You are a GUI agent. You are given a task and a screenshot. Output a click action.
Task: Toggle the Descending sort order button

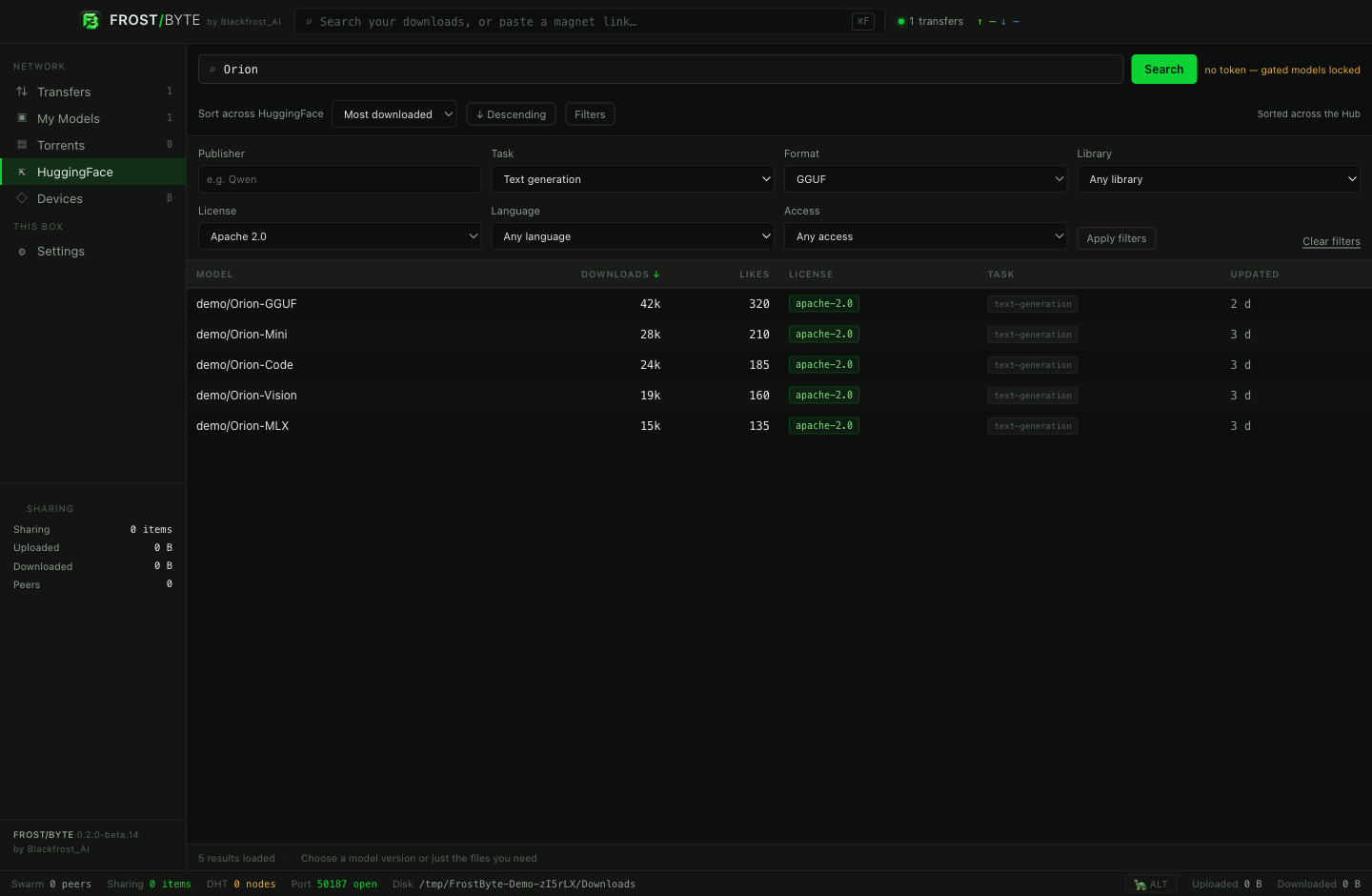[x=511, y=114]
